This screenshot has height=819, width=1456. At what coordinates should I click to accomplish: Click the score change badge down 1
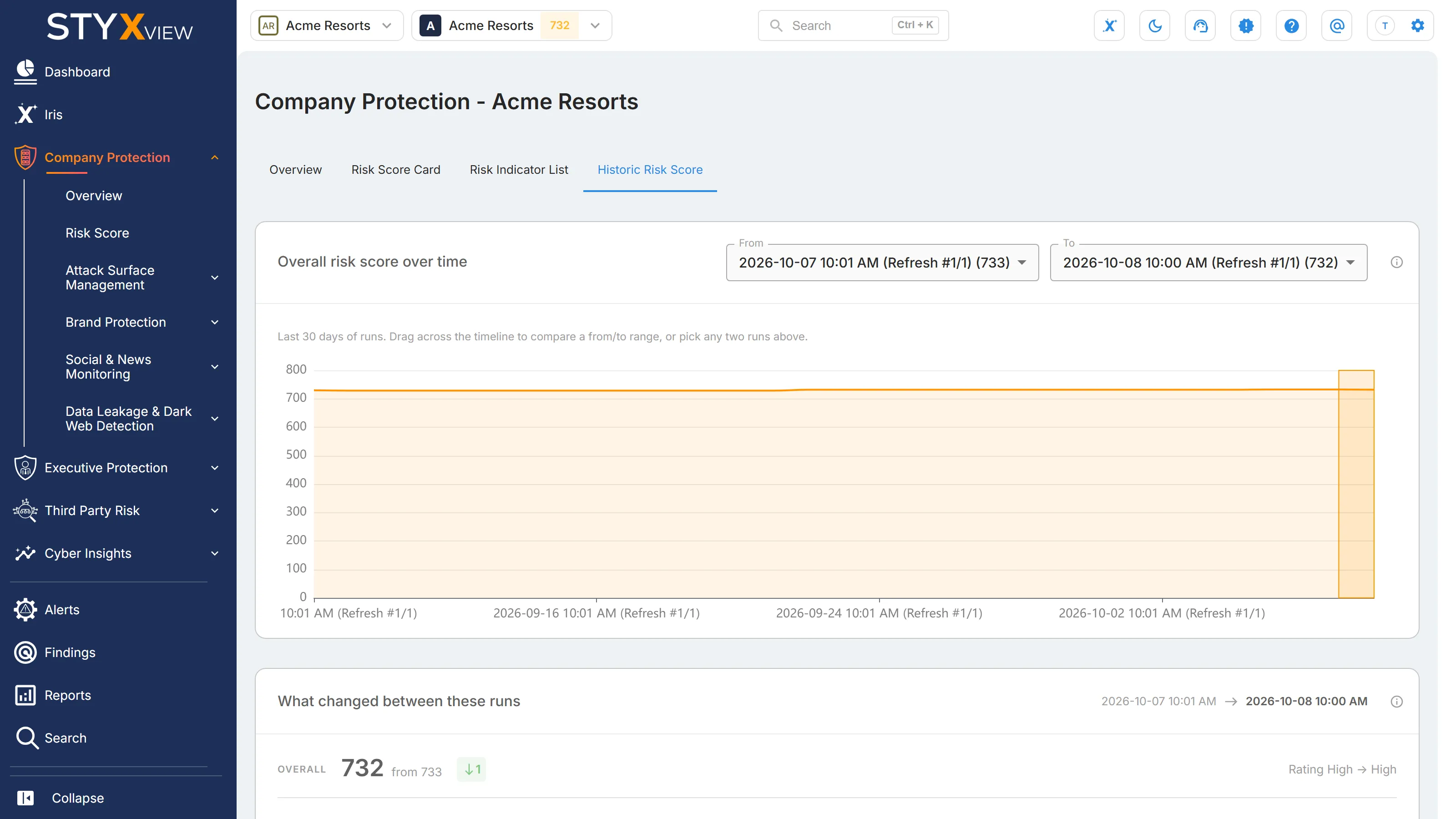471,769
